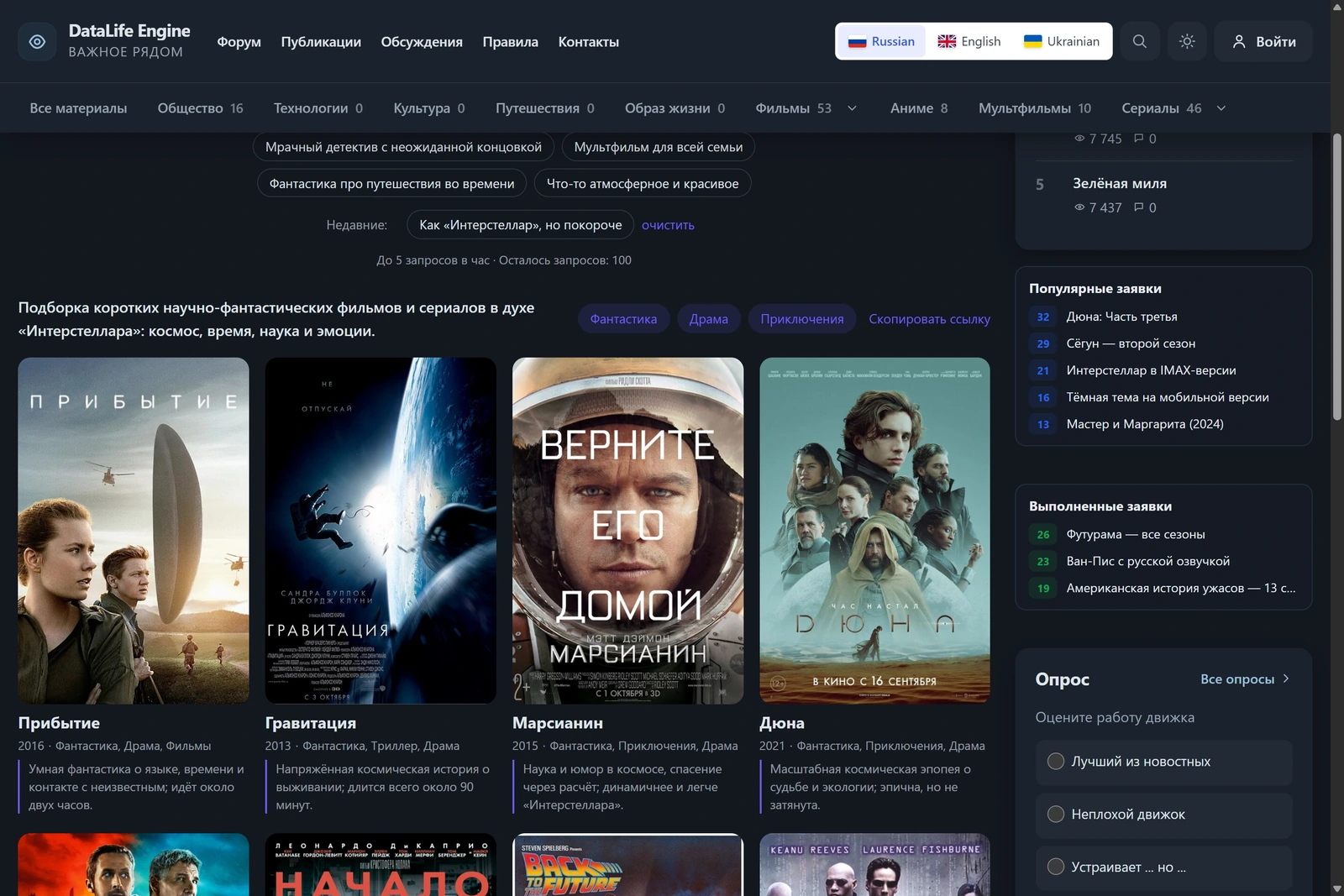This screenshot has height=896, width=1344.
Task: Open completed request Футурама — все сезоны
Action: coord(1136,534)
